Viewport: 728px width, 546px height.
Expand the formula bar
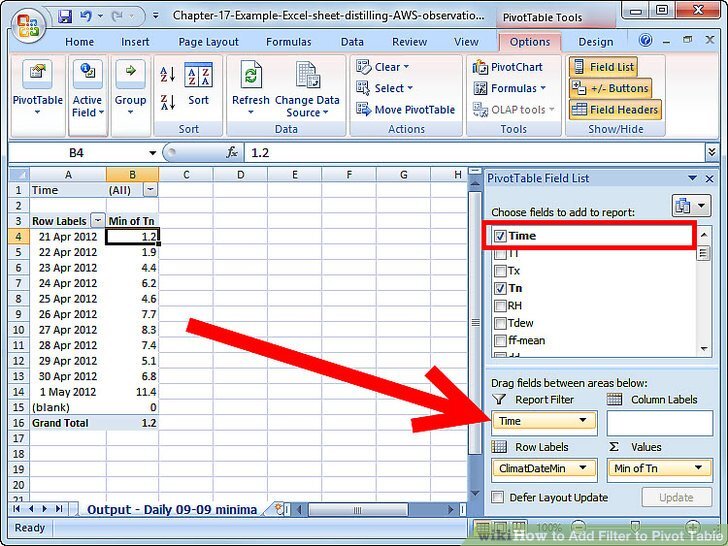click(711, 152)
